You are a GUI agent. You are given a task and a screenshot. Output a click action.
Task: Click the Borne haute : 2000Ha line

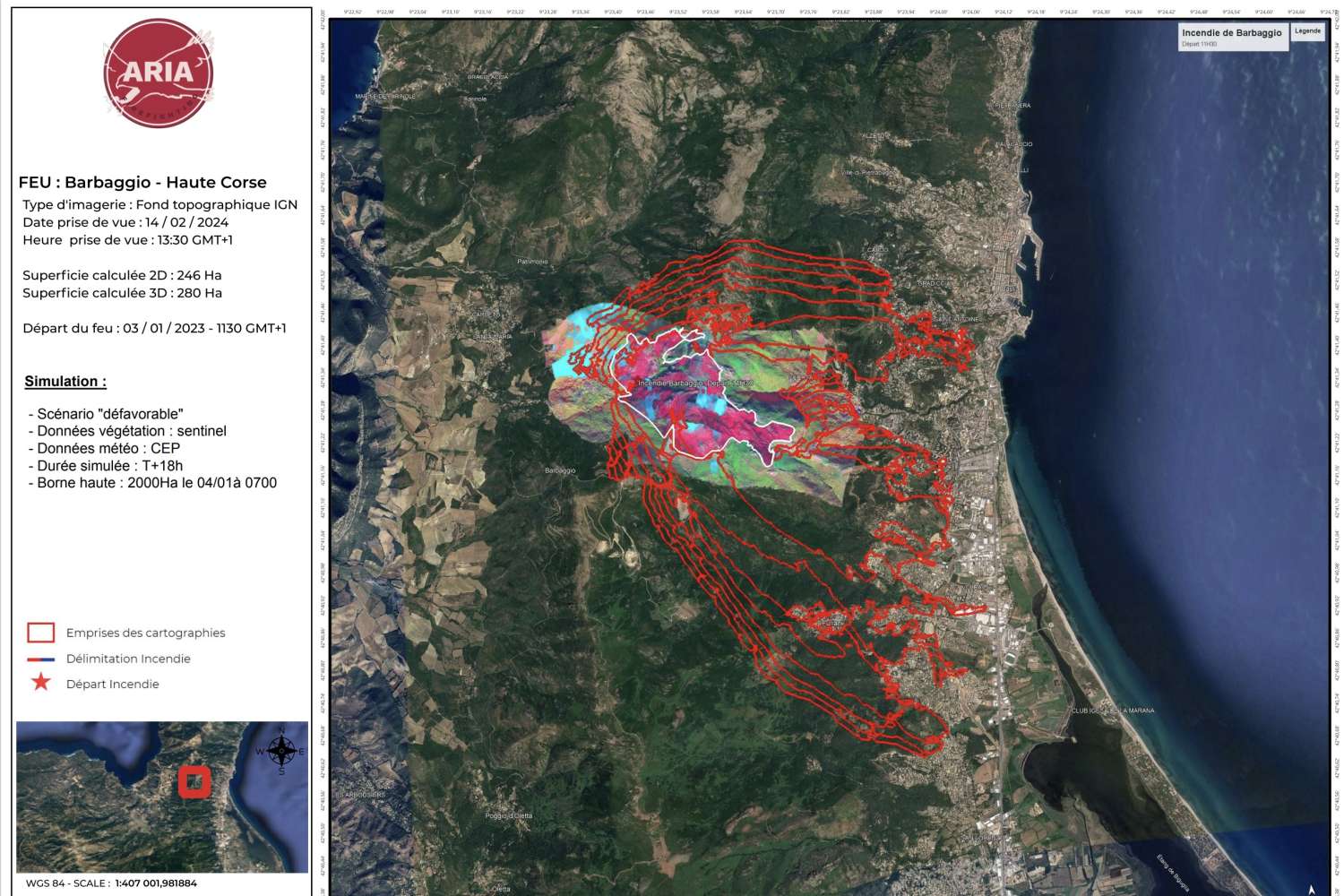coord(152,483)
